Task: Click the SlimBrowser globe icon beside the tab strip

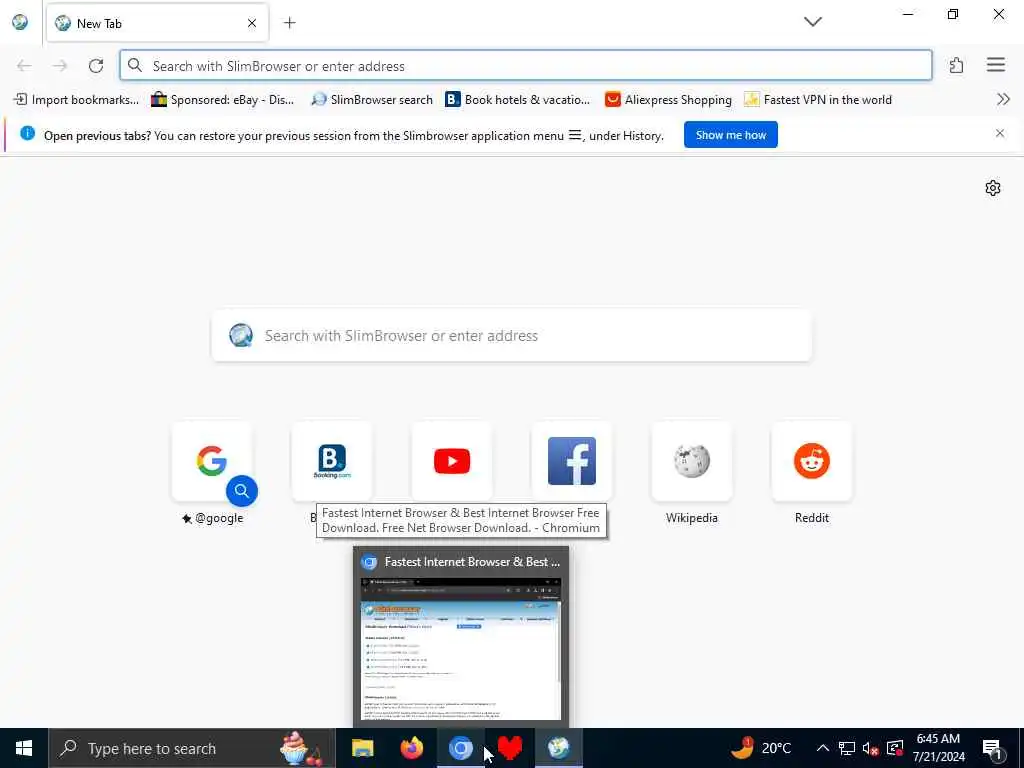Action: coord(20,22)
